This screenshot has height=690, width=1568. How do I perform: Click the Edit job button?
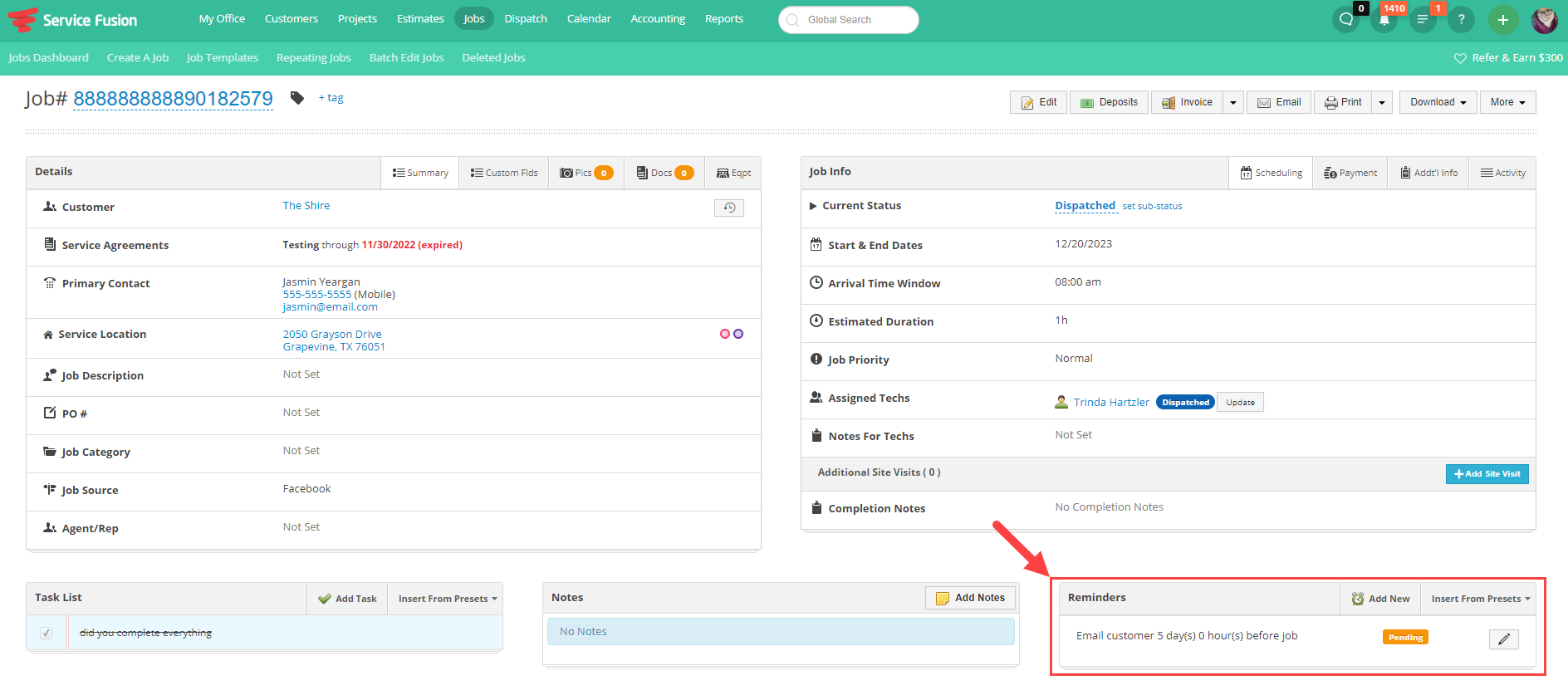click(x=1039, y=102)
